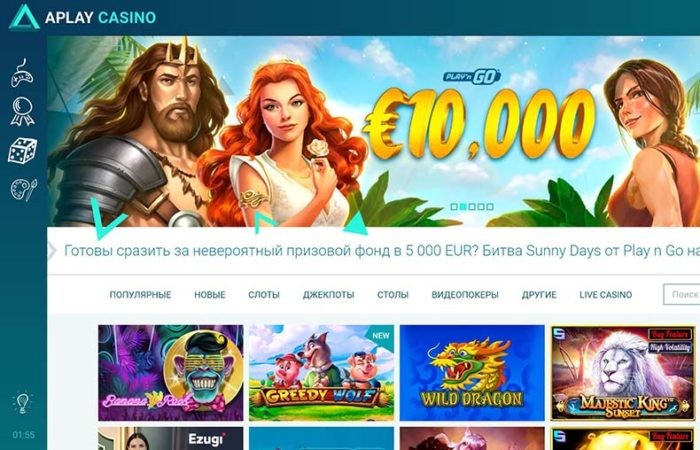Open the LIVE CASINO tab
This screenshot has height=450, width=700.
[x=605, y=295]
